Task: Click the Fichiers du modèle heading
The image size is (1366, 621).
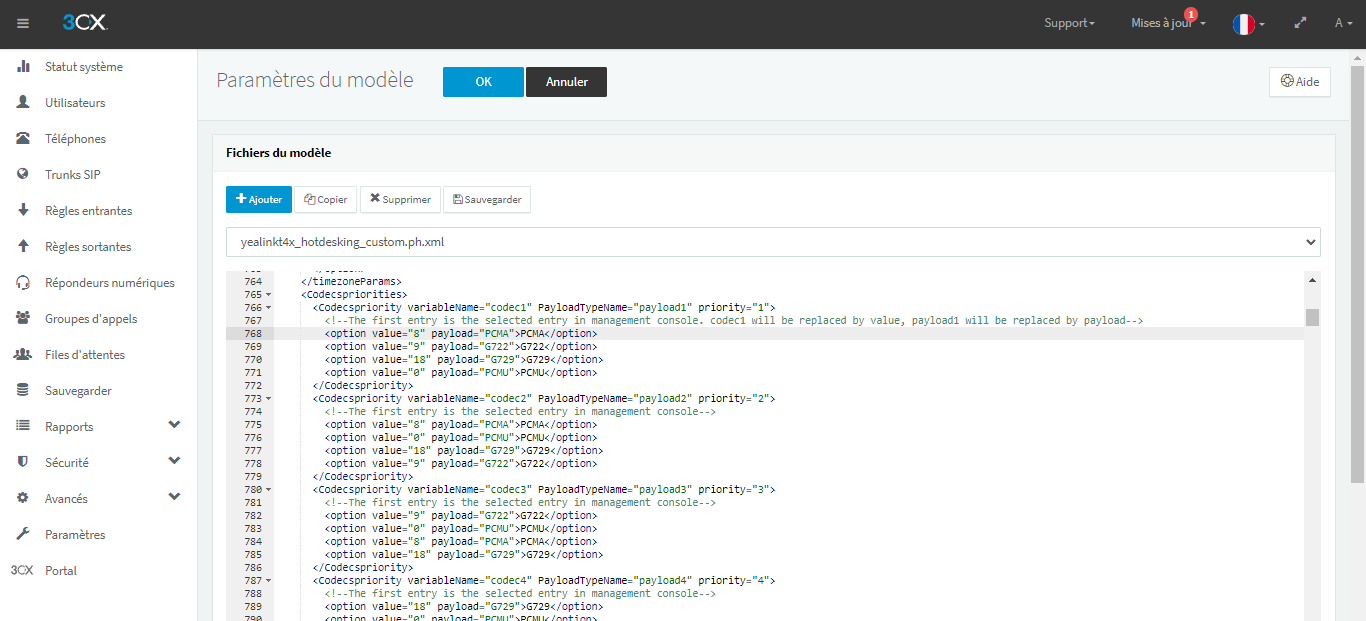Action: coord(279,153)
